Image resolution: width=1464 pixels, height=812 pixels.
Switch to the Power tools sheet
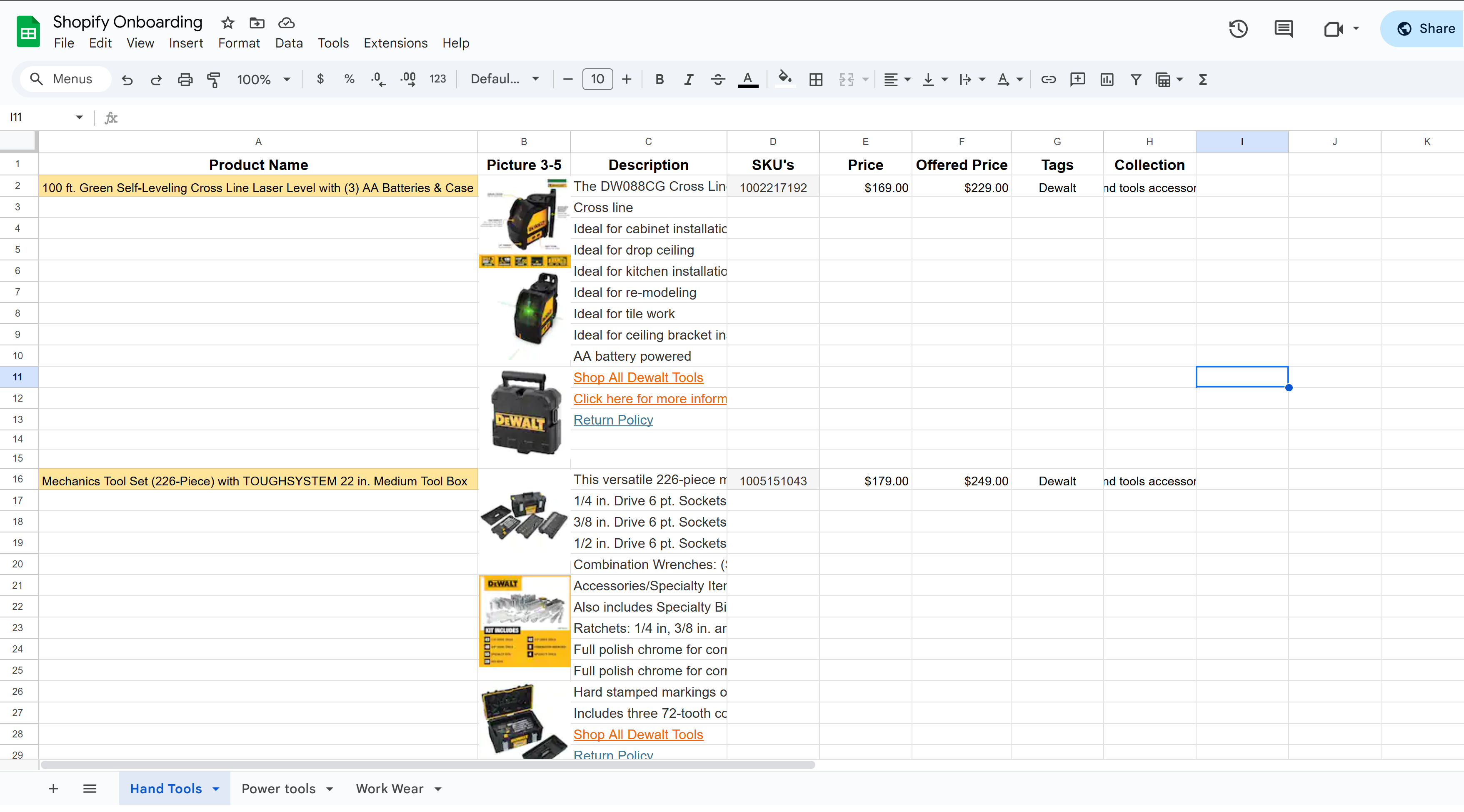(278, 789)
